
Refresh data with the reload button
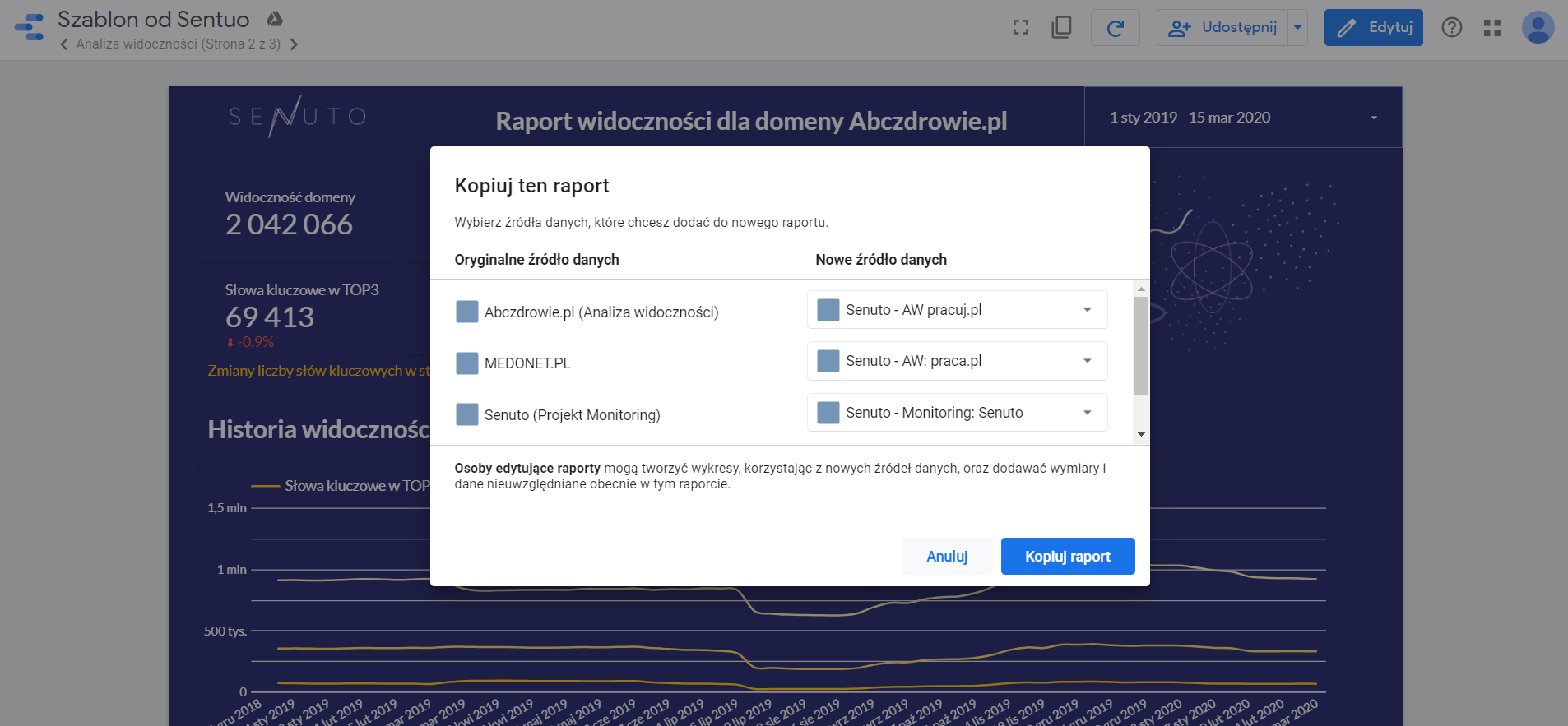[x=1116, y=28]
